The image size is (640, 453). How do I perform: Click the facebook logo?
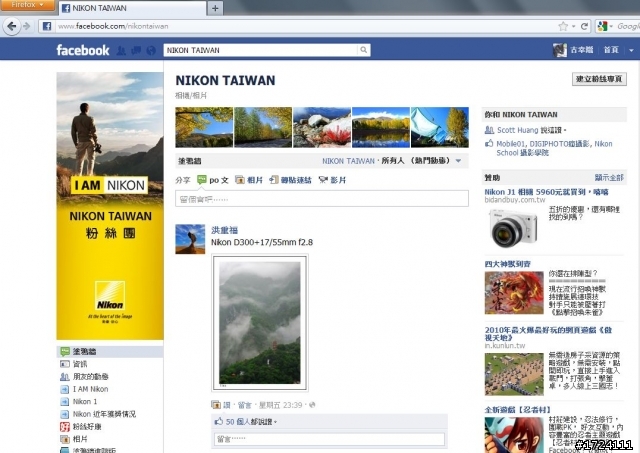(83, 50)
